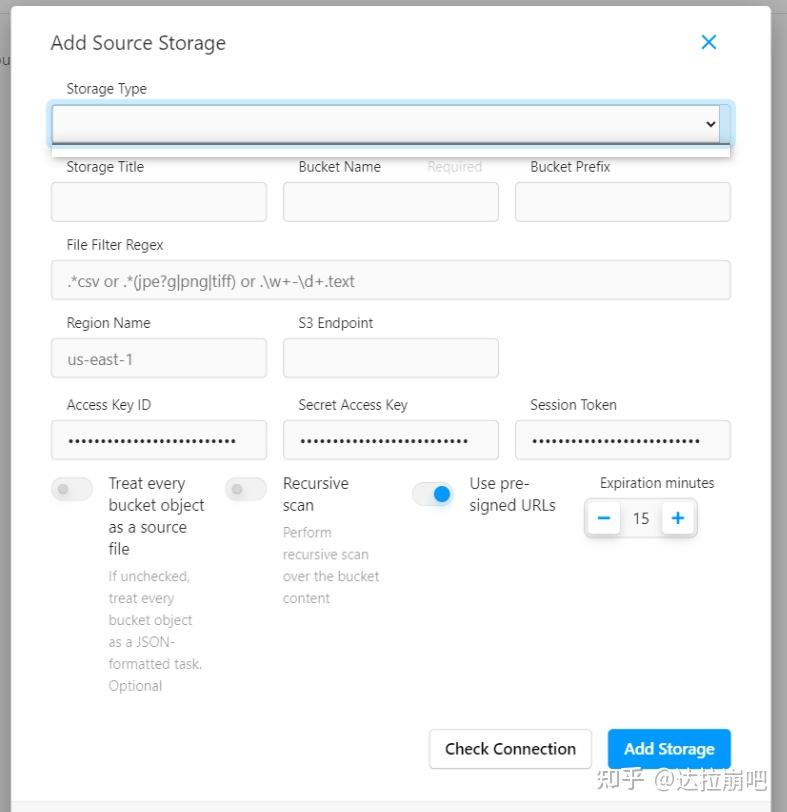Image resolution: width=787 pixels, height=812 pixels.
Task: Click the Session Token field
Action: [623, 440]
